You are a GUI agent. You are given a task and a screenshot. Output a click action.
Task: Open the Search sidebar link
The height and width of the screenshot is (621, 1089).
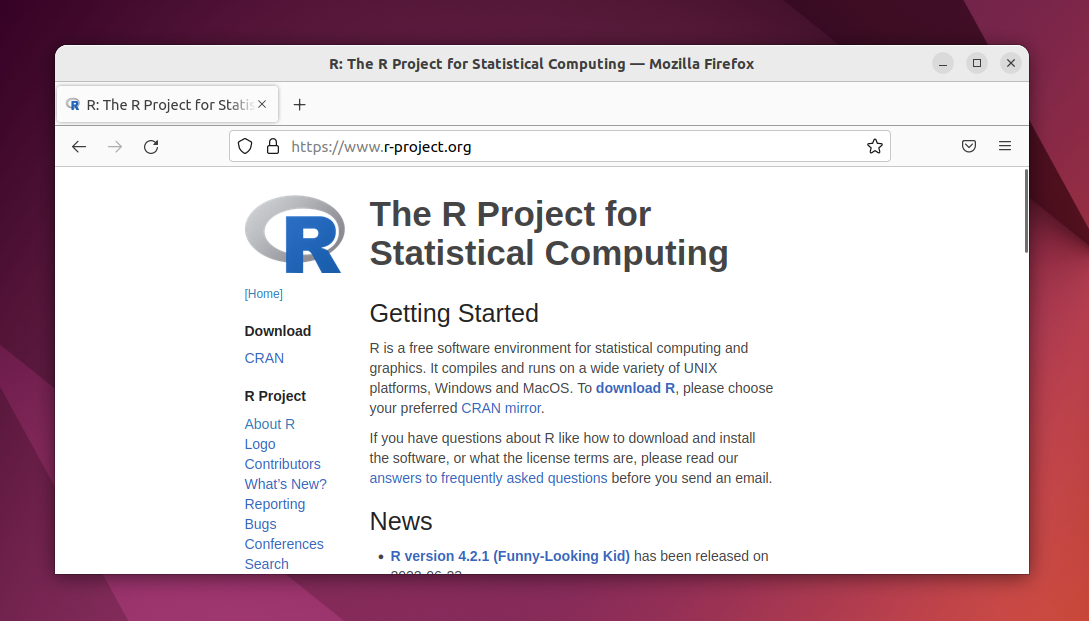(x=267, y=564)
